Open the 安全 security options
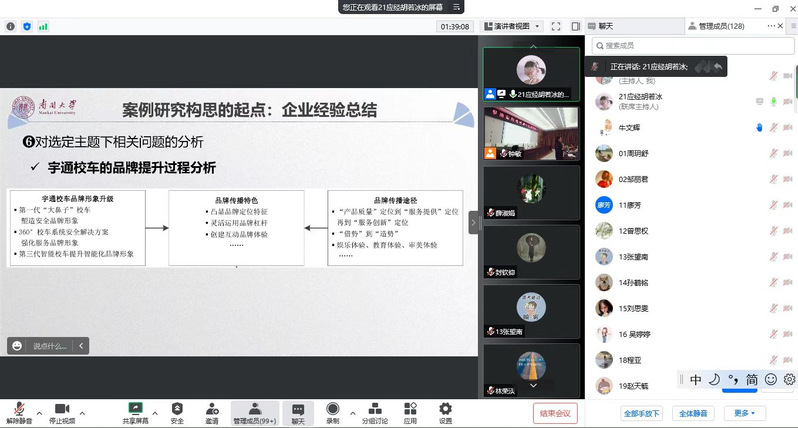The height and width of the screenshot is (428, 798). 177,412
